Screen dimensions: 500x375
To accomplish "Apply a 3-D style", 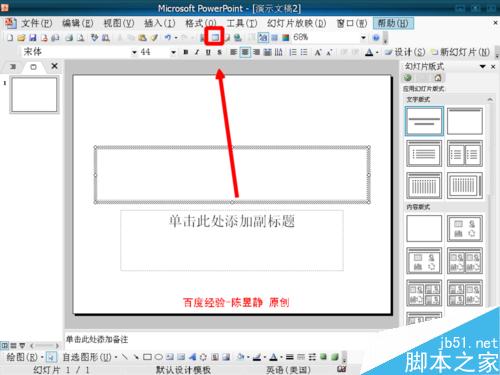I will (x=335, y=357).
